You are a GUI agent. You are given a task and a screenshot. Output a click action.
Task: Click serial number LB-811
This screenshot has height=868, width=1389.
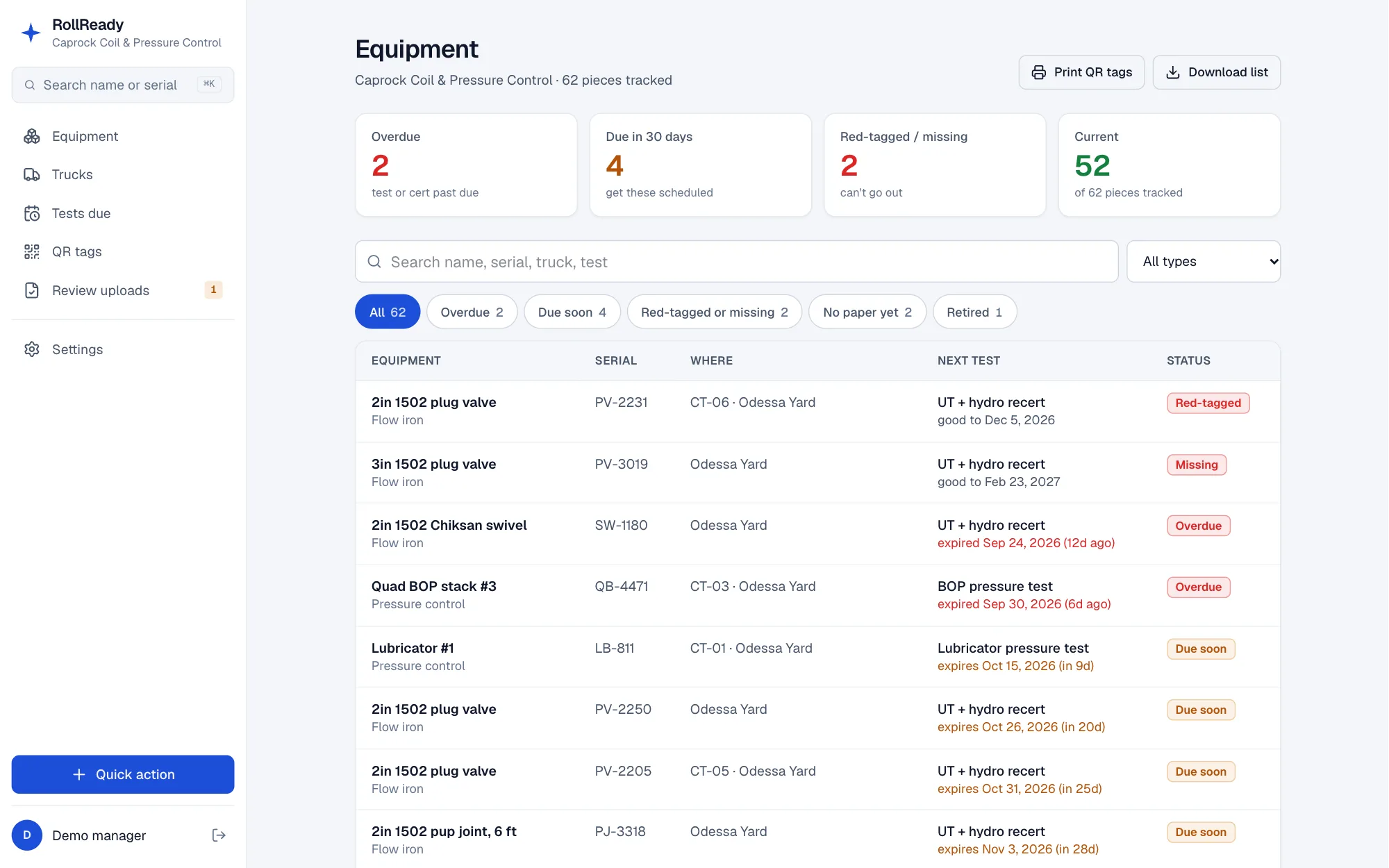click(615, 648)
